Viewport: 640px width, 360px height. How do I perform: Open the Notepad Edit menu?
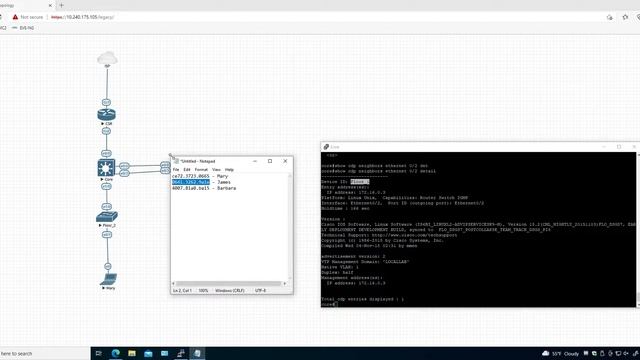187,169
